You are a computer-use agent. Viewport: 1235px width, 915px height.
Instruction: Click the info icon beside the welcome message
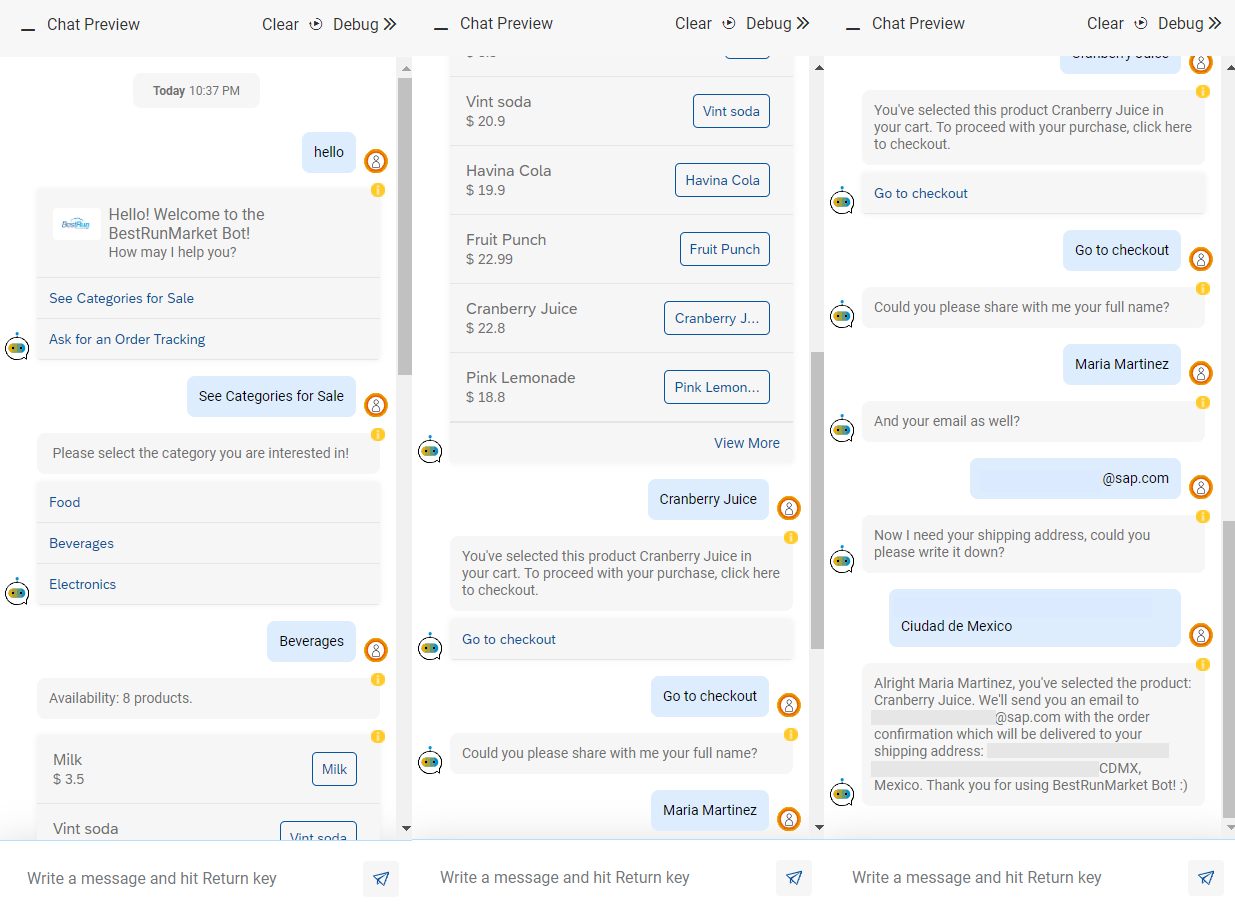[x=377, y=190]
